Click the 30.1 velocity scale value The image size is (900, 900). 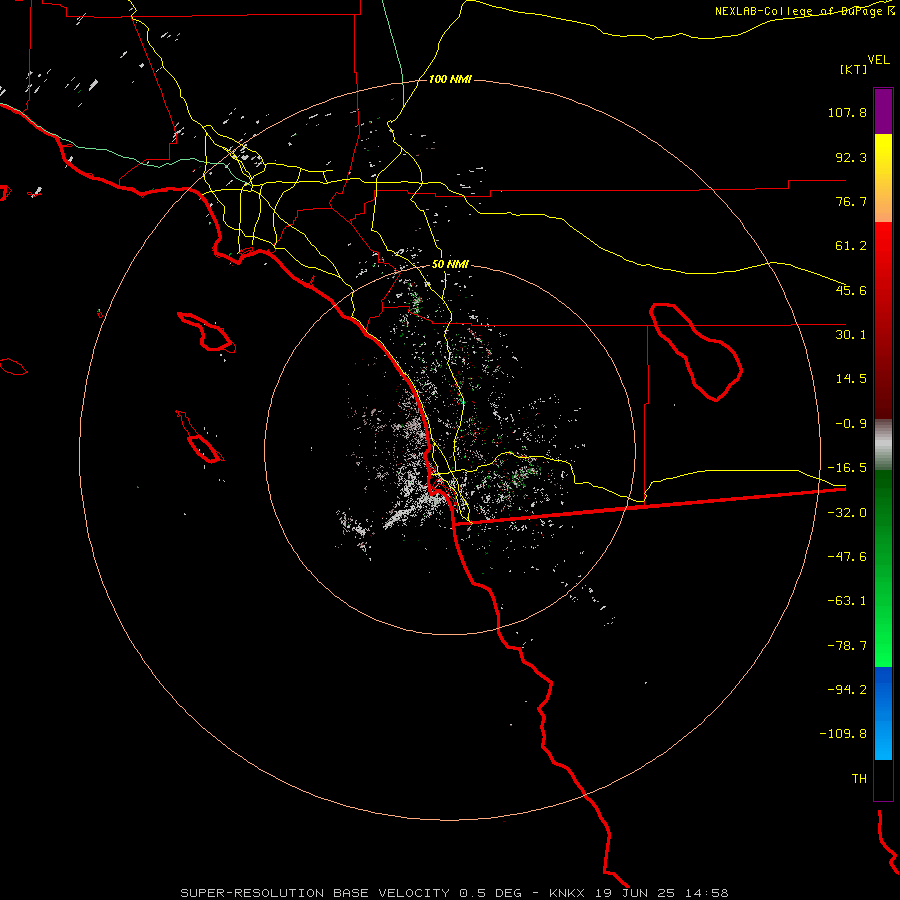tap(851, 335)
